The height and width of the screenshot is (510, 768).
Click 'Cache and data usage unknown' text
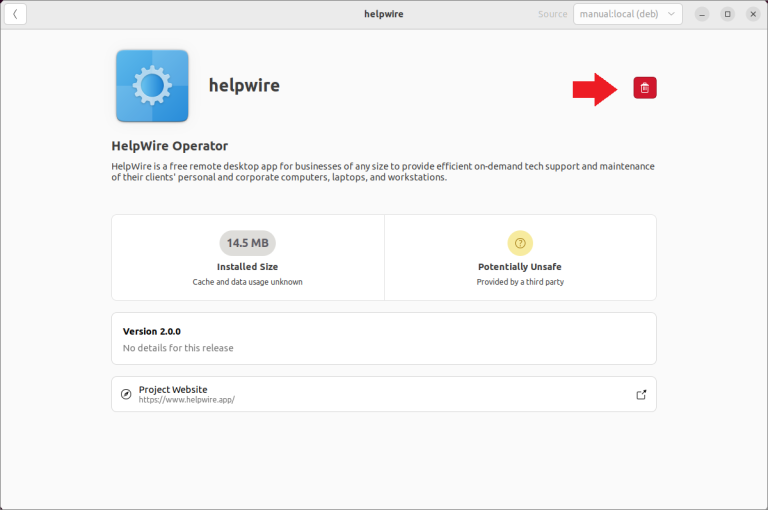pos(247,282)
